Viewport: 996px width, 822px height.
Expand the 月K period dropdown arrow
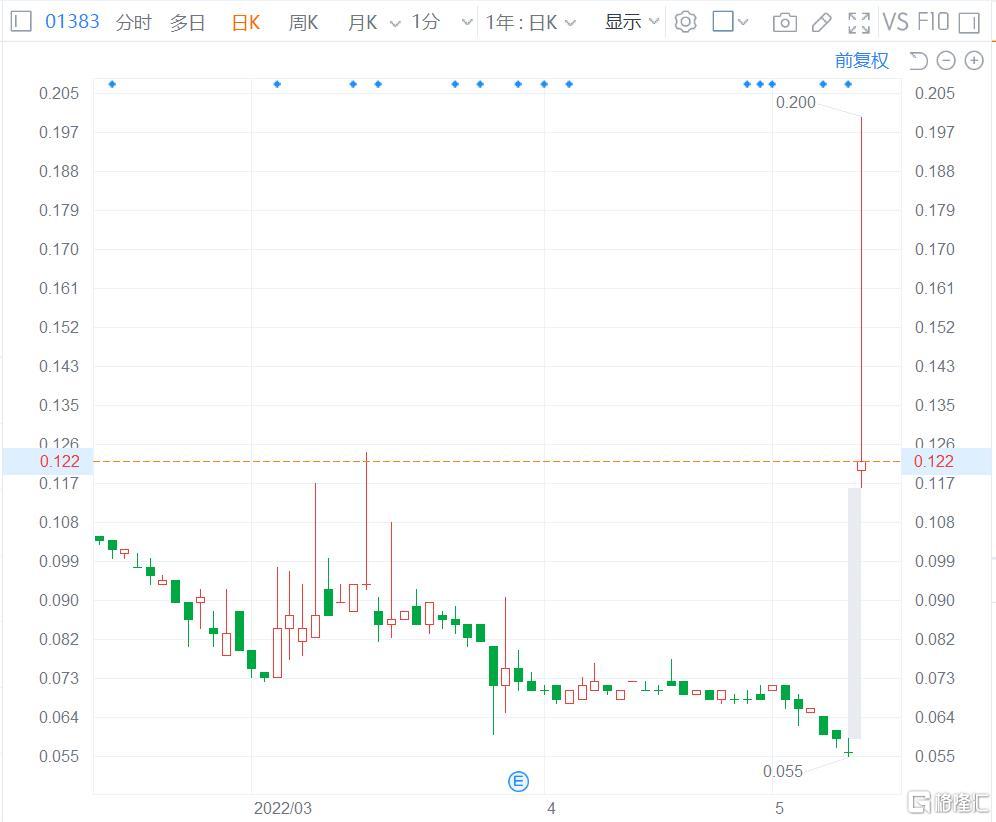tap(395, 24)
